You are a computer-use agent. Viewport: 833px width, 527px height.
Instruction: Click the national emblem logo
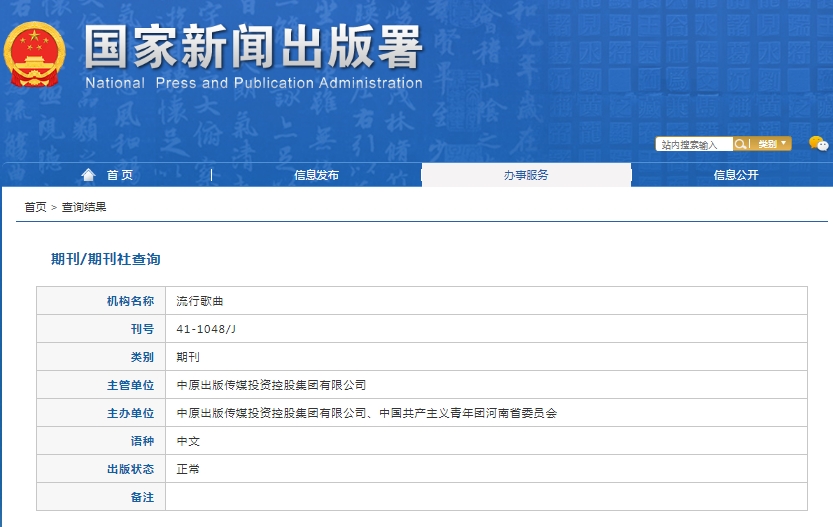[35, 56]
